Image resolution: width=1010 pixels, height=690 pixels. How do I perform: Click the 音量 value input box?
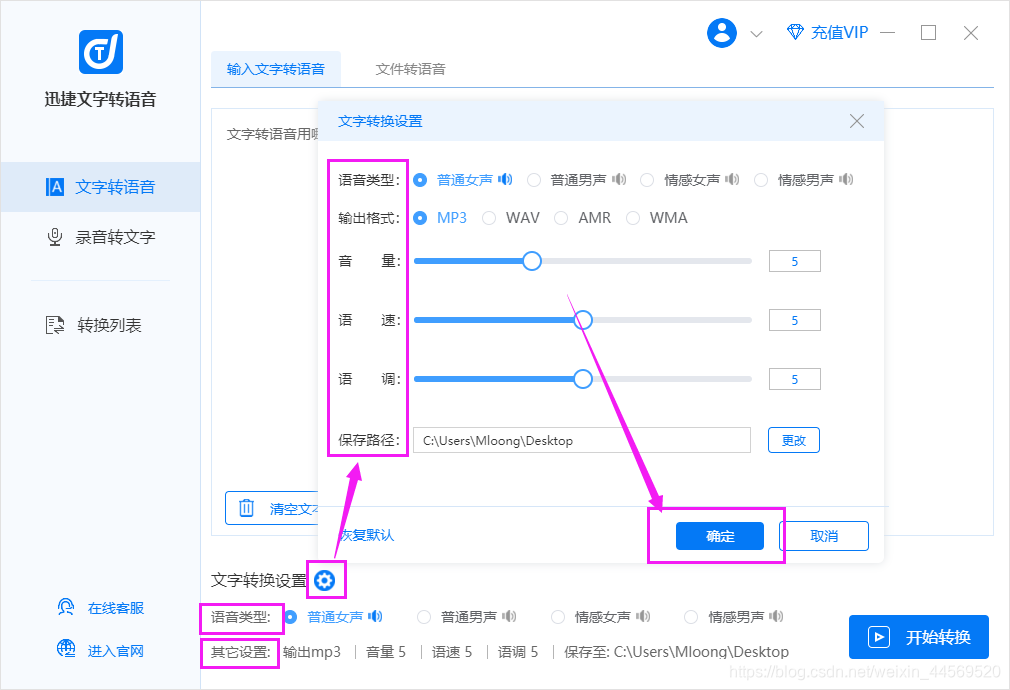794,261
